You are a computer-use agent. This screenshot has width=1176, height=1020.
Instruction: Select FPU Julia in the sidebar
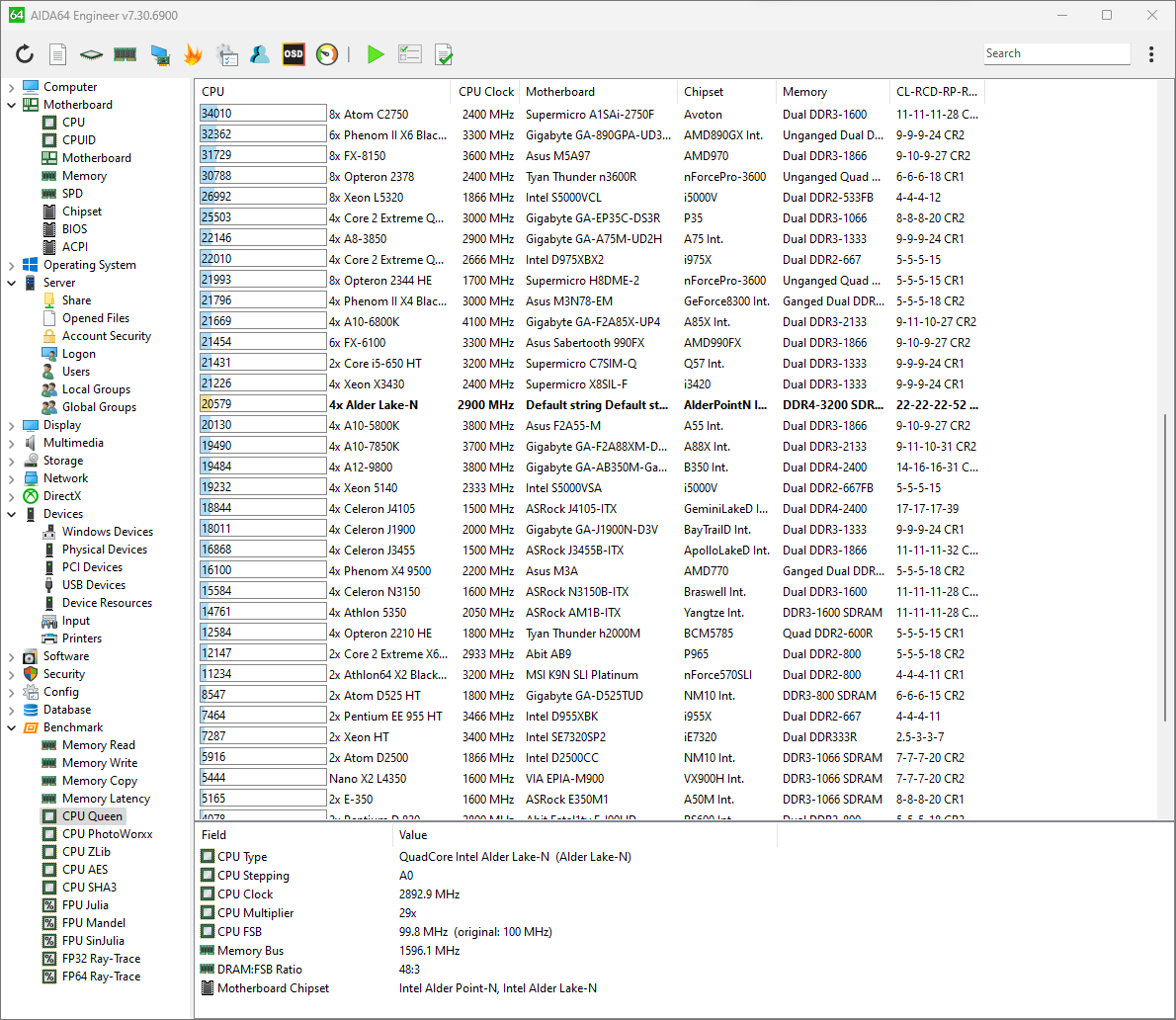(85, 905)
